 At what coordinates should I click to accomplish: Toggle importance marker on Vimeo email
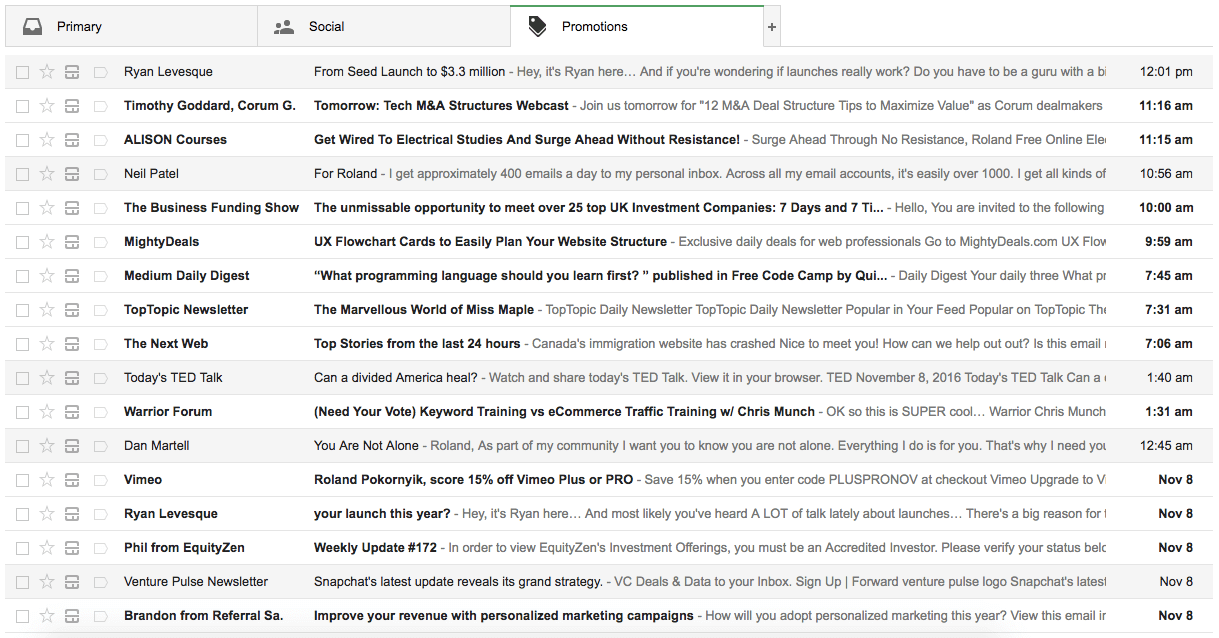click(100, 480)
